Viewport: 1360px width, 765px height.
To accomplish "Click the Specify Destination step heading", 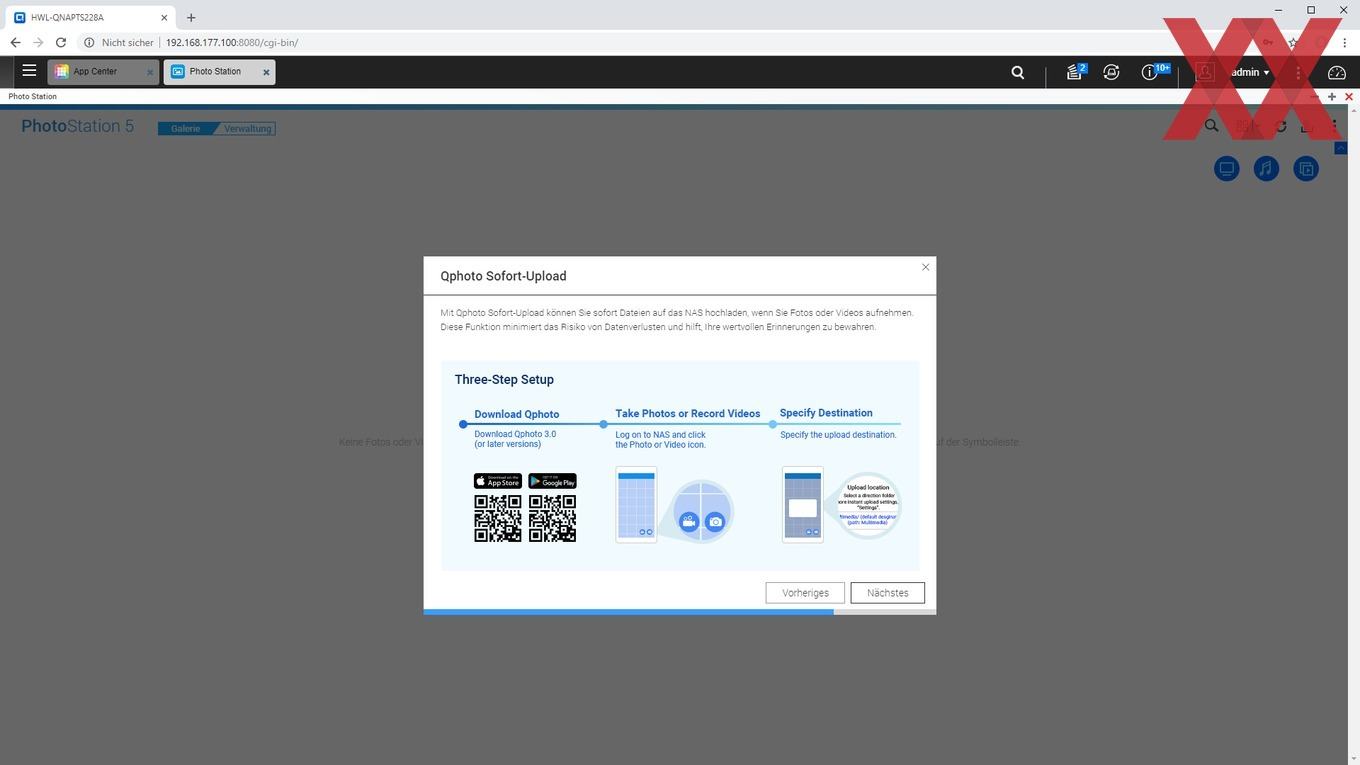I will click(826, 413).
